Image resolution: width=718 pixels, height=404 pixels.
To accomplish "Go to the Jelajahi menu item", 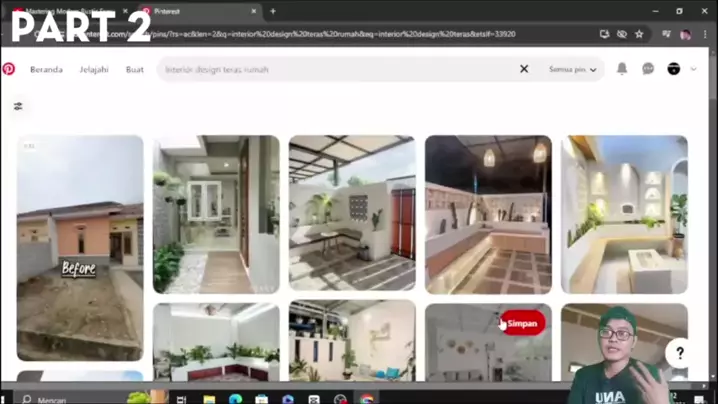I will tap(94, 70).
